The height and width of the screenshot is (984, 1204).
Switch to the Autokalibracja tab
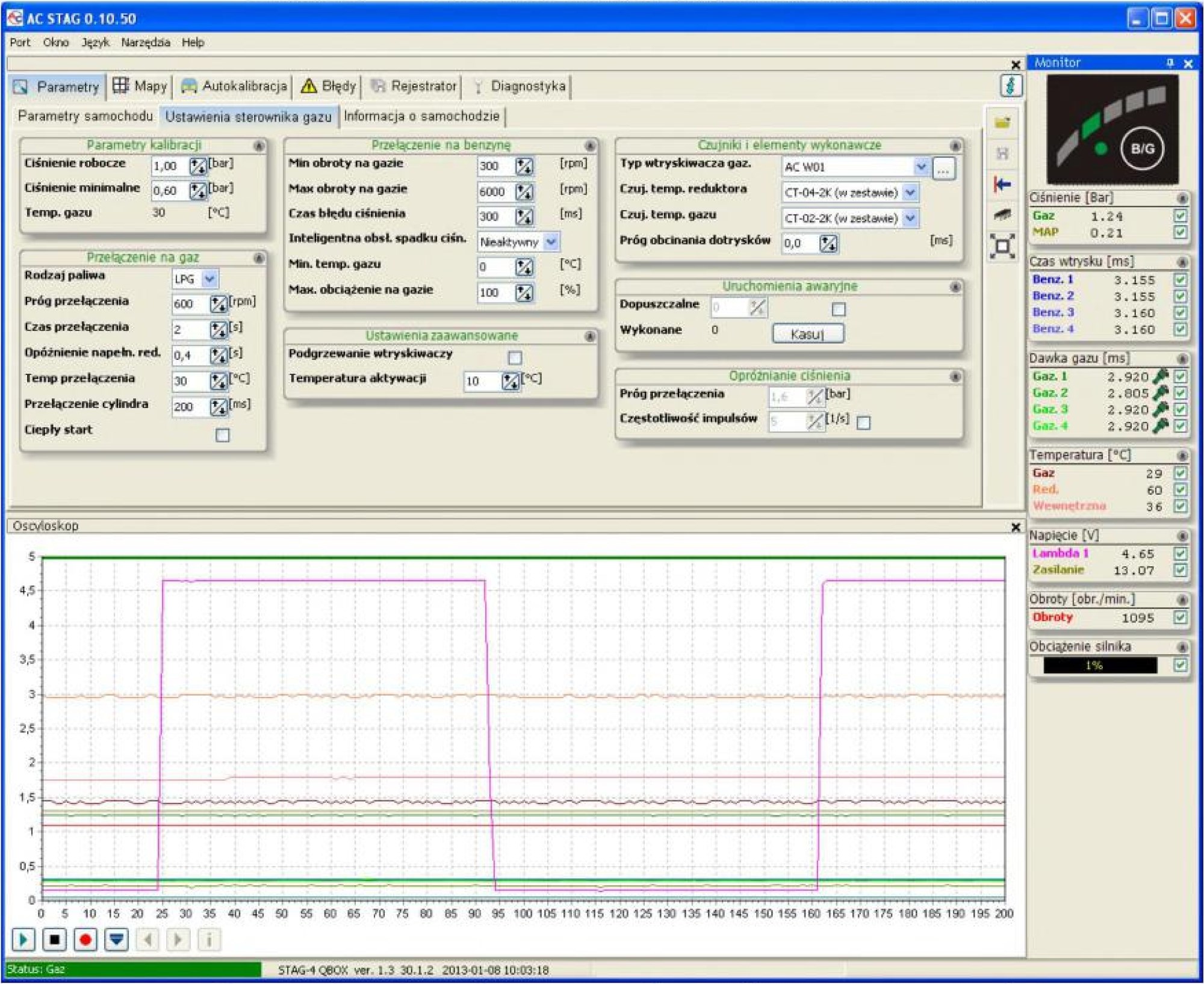(x=234, y=86)
